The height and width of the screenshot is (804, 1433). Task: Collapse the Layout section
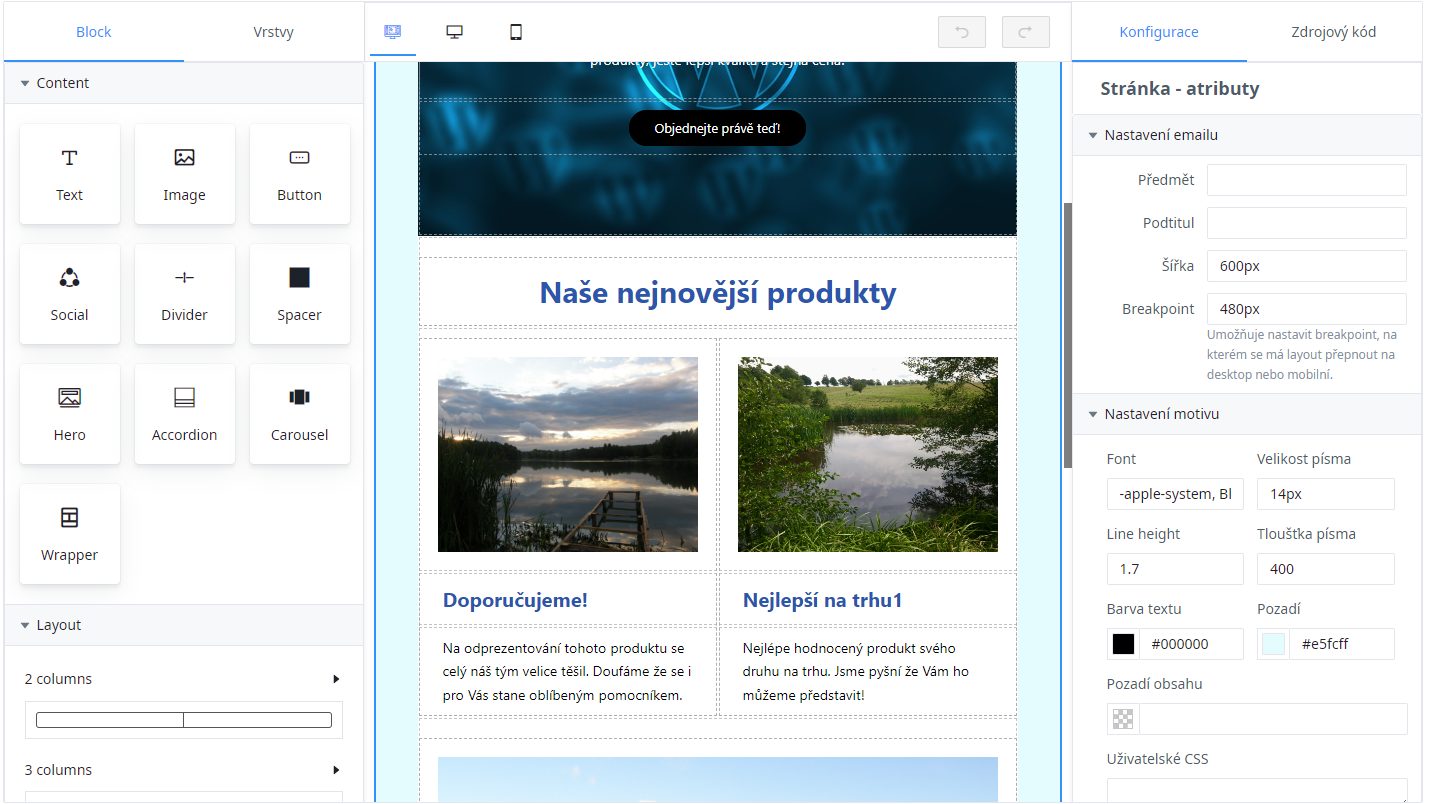(184, 625)
